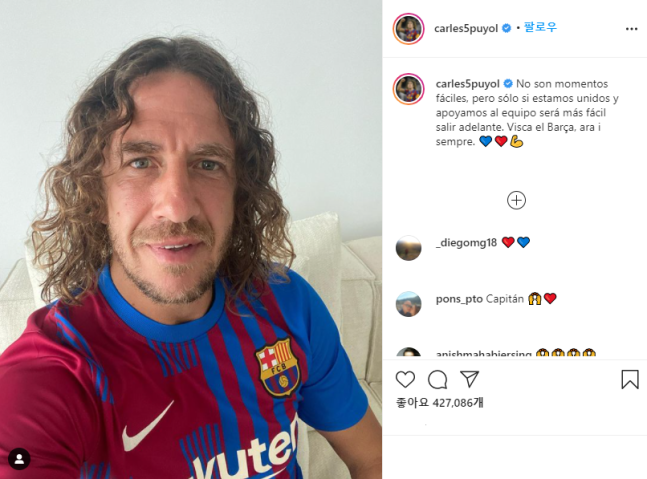This screenshot has height=479, width=647.
Task: Open anishmahabiersing commenter profile
Action: click(x=484, y=354)
